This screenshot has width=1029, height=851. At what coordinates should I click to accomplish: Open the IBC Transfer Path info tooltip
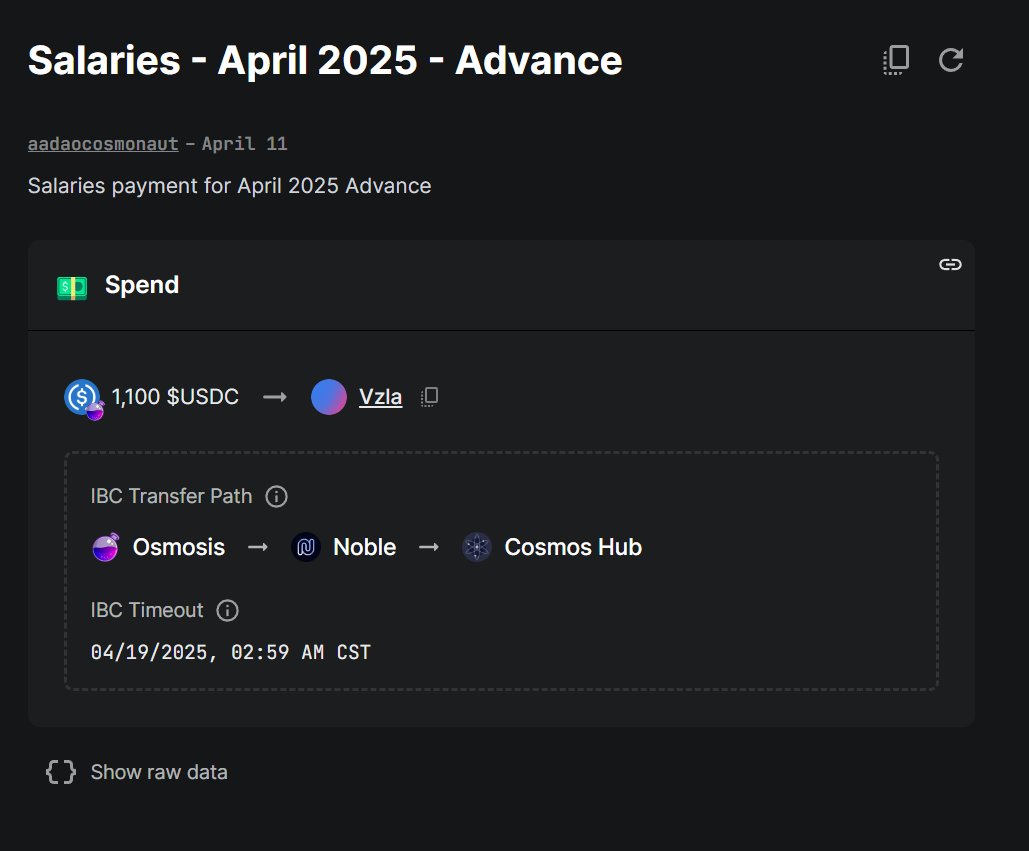pos(276,496)
